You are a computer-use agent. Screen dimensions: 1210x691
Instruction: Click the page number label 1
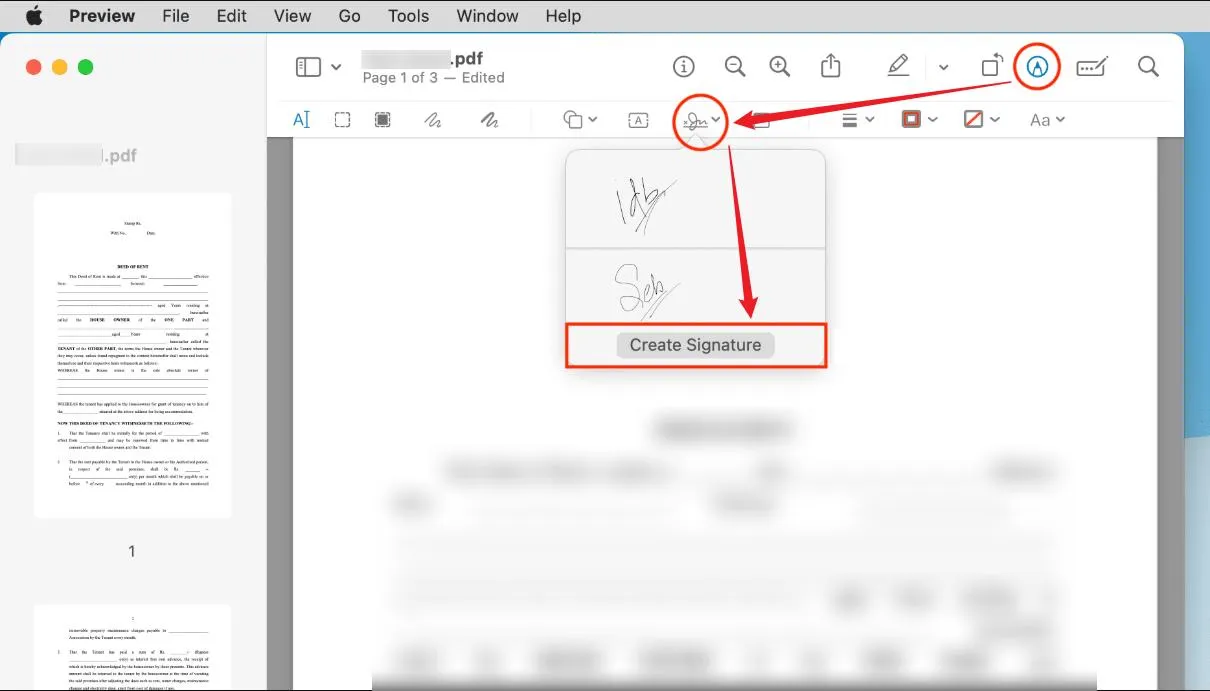pos(132,551)
